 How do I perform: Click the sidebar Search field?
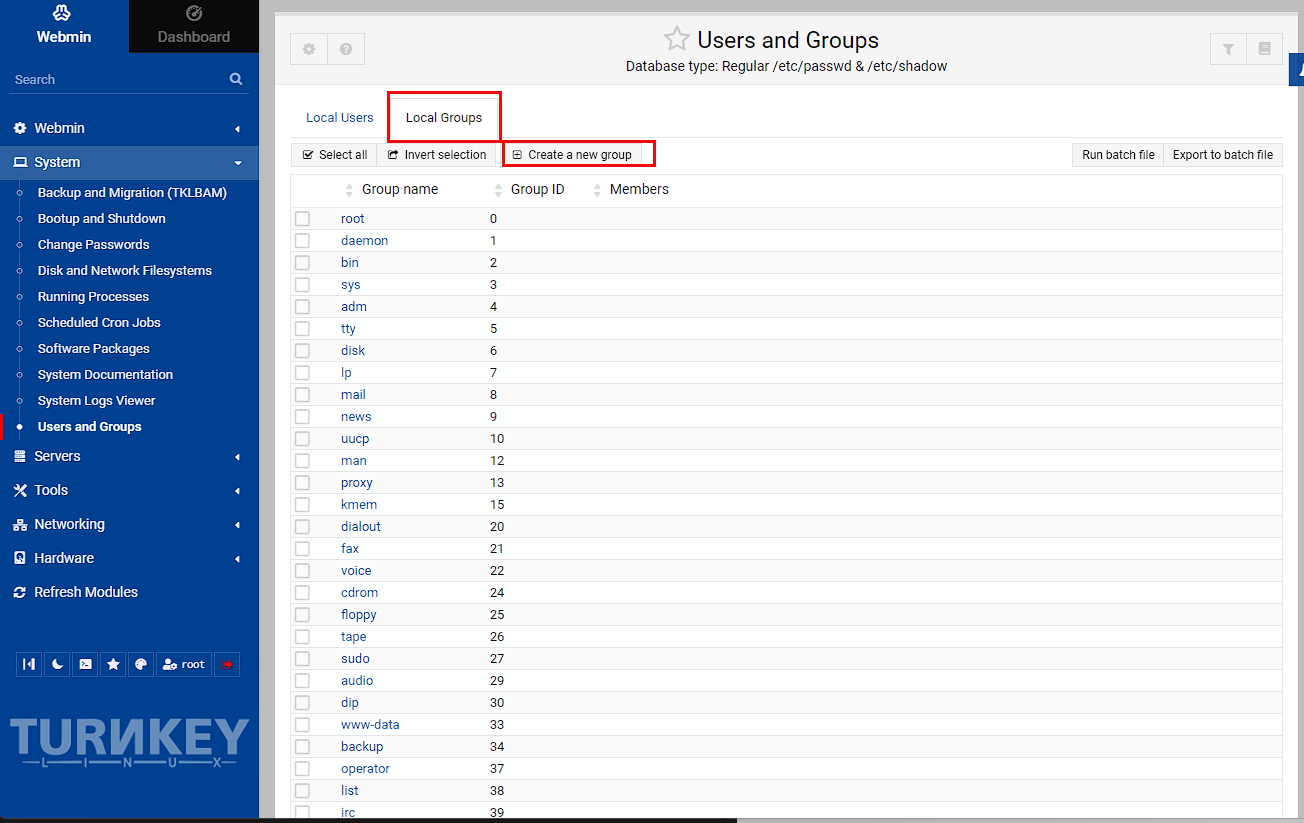pyautogui.click(x=120, y=79)
